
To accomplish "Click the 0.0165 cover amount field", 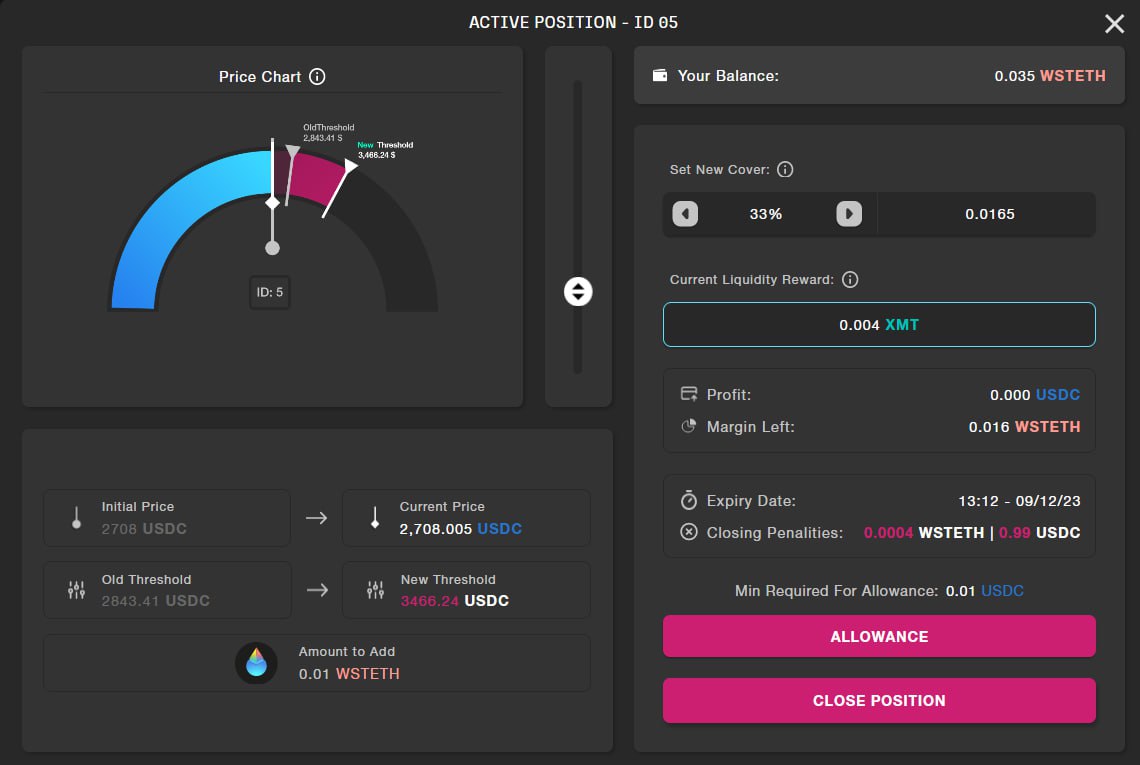I will point(989,214).
